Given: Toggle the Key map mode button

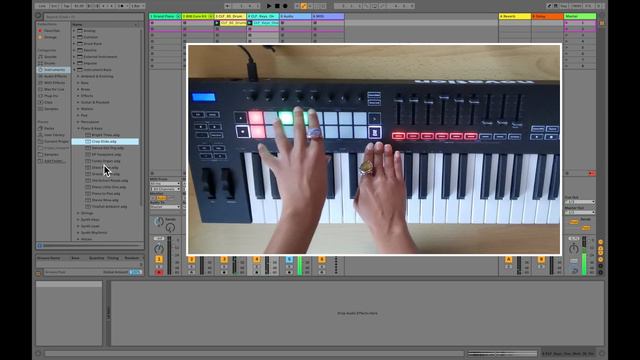Looking at the screenshot, I should (564, 6).
